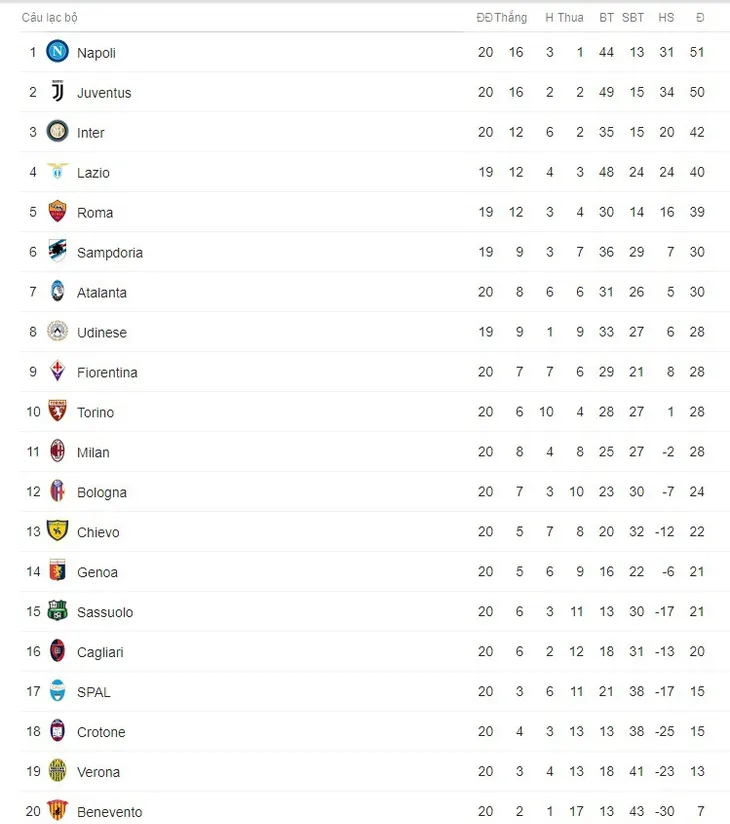Click the Atalanta club crest
The height and width of the screenshot is (824, 730).
tap(58, 292)
